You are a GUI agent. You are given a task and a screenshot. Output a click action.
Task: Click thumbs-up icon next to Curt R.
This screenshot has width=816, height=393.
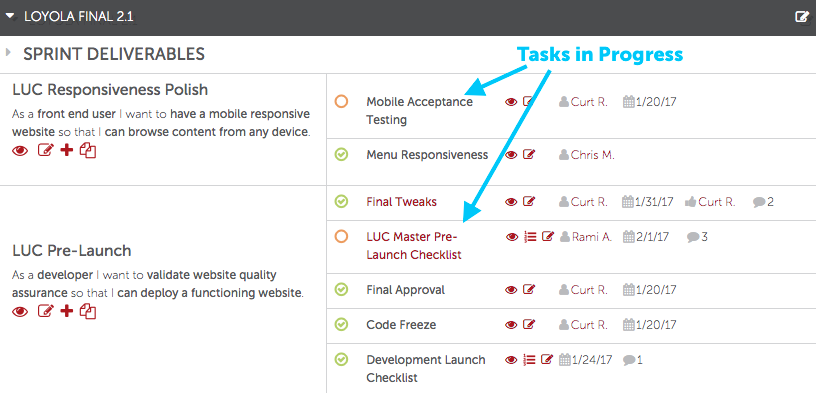click(x=691, y=202)
